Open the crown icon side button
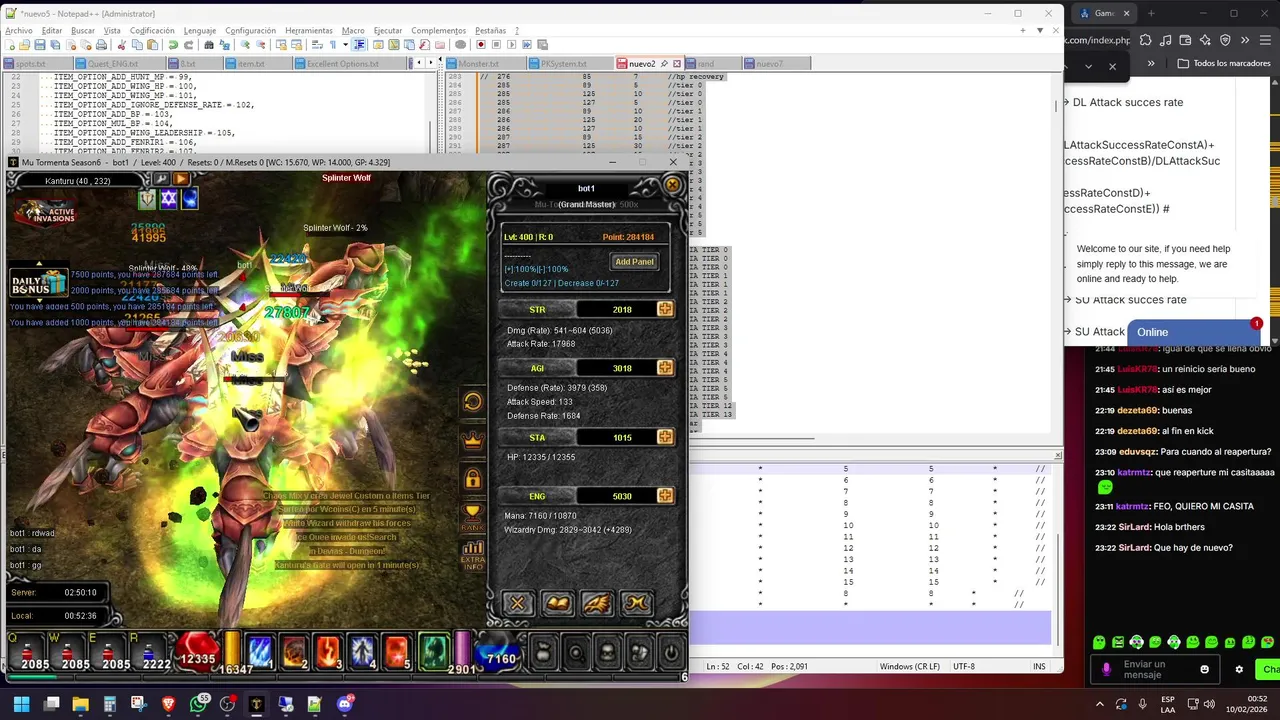The image size is (1280, 720). pyautogui.click(x=472, y=439)
